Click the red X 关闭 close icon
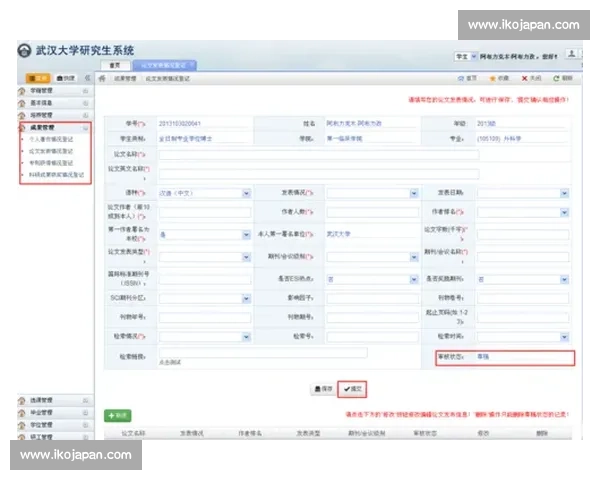The height and width of the screenshot is (480, 600). [x=525, y=77]
